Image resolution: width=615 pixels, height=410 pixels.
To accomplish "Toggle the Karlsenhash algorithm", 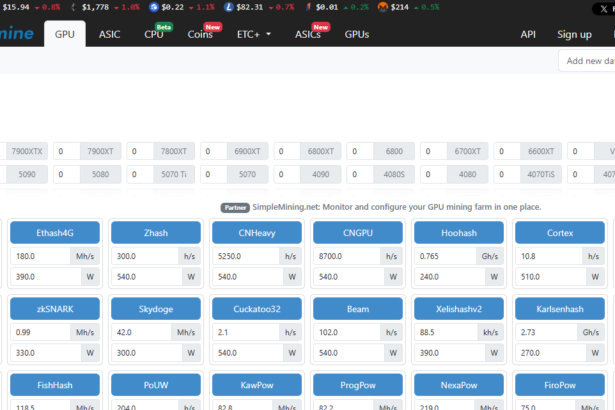I will pos(560,309).
